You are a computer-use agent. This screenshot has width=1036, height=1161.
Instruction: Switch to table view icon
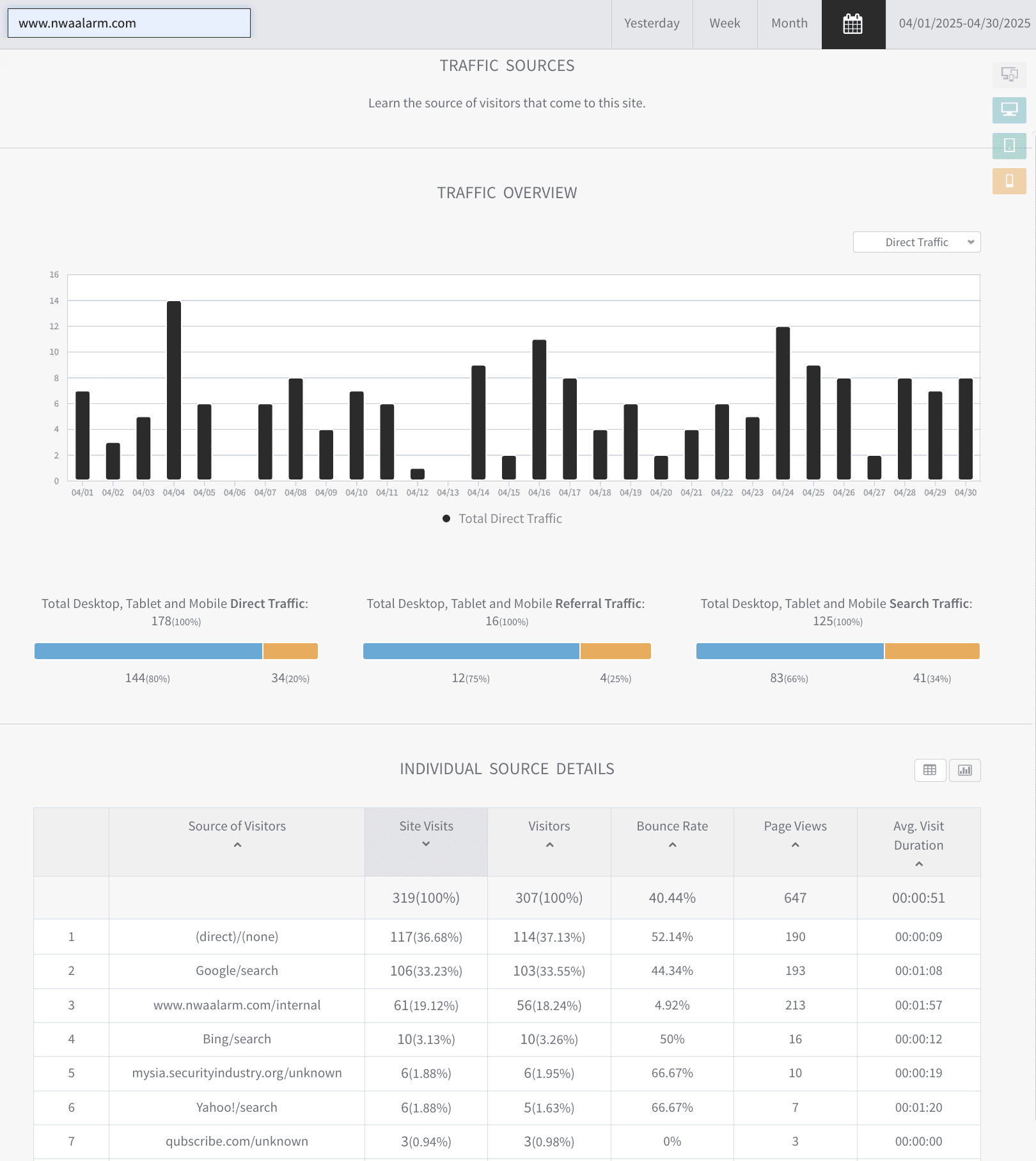pyautogui.click(x=930, y=770)
